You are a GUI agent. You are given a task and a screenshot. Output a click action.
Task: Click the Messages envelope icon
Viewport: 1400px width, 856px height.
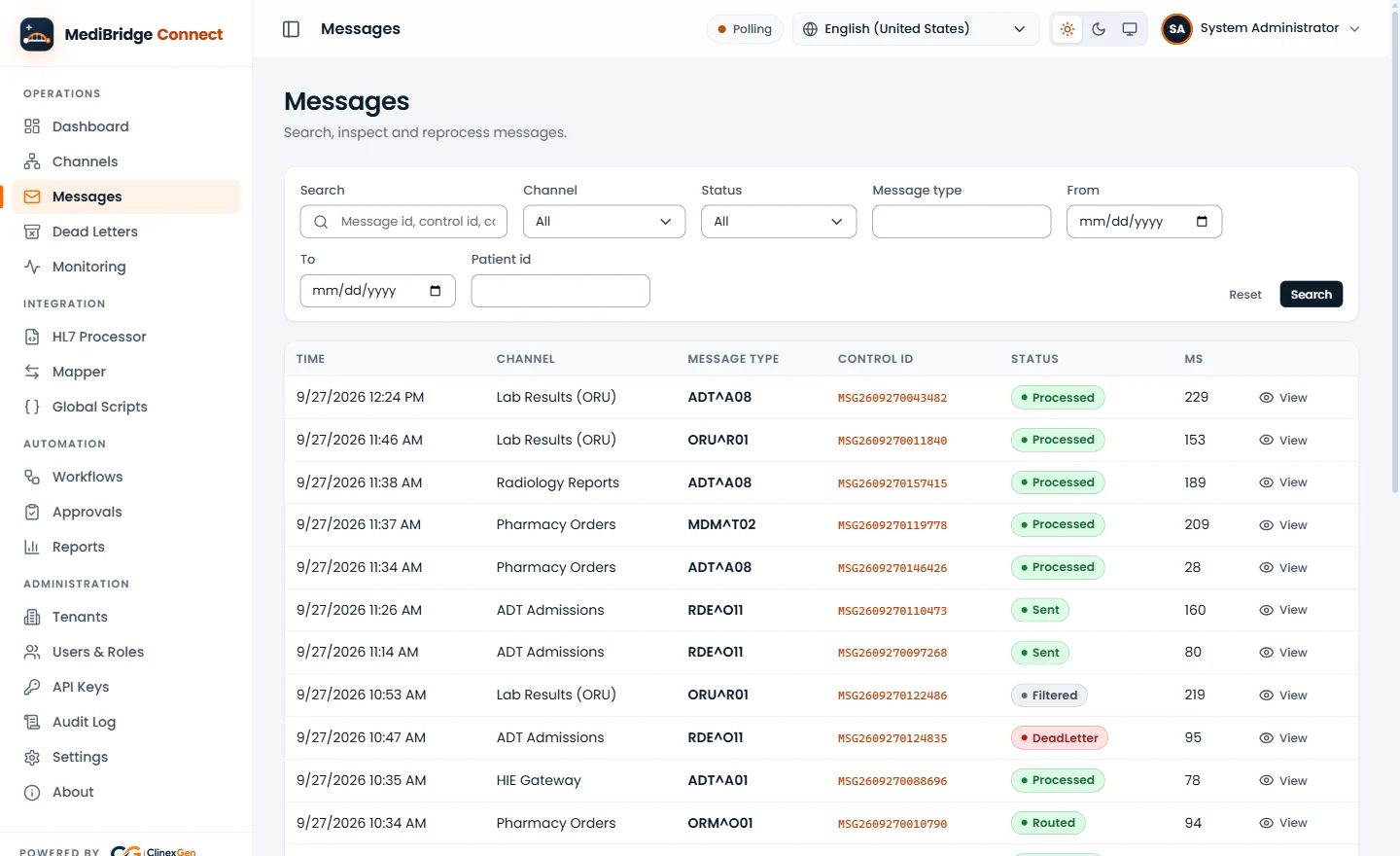[32, 196]
